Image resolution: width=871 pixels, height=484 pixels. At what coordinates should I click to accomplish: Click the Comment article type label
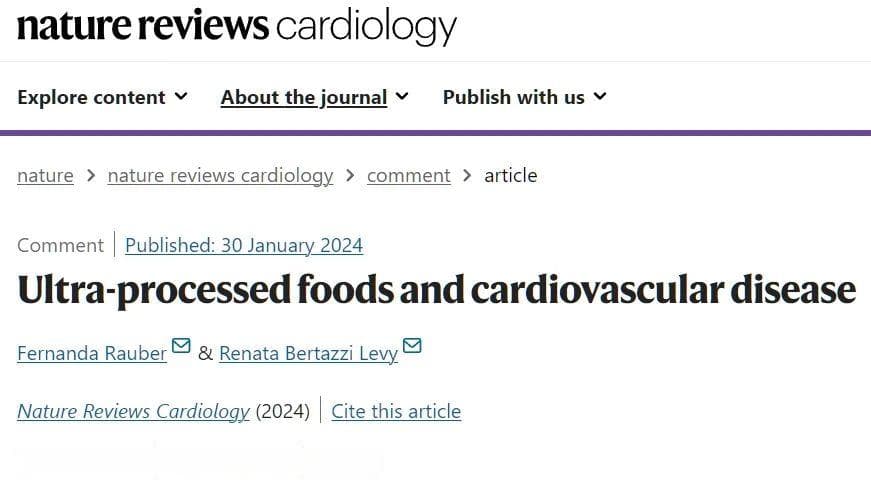pyautogui.click(x=61, y=245)
